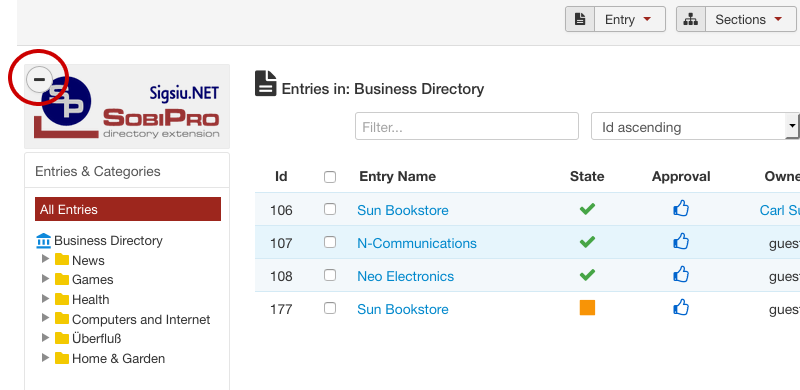Click orange state square for entry 177
Image resolution: width=800 pixels, height=390 pixels.
[587, 308]
